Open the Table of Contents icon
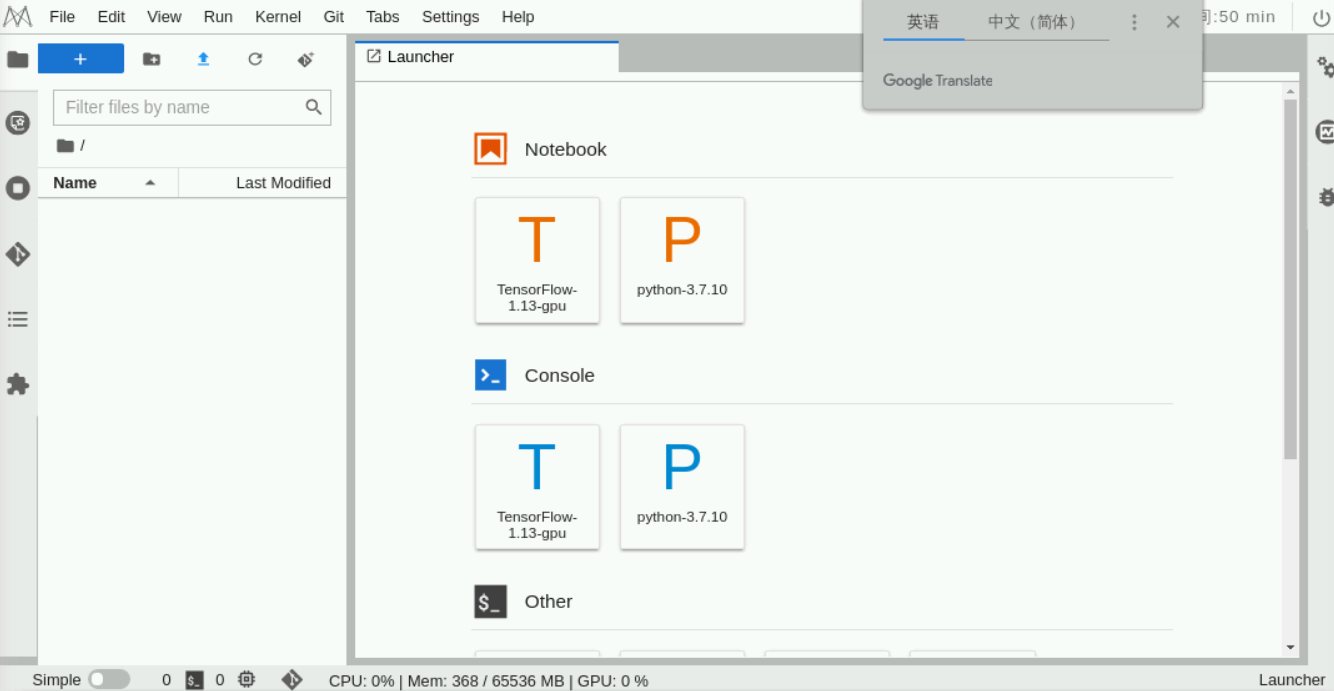The image size is (1334, 691). (x=18, y=319)
